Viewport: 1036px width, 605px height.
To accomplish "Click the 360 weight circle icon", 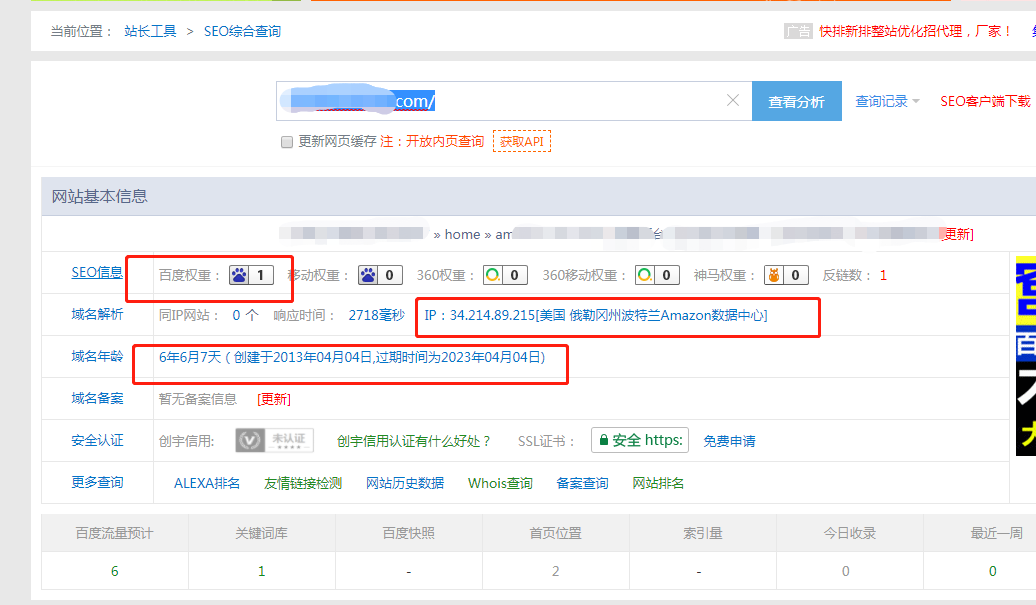I will click(492, 275).
